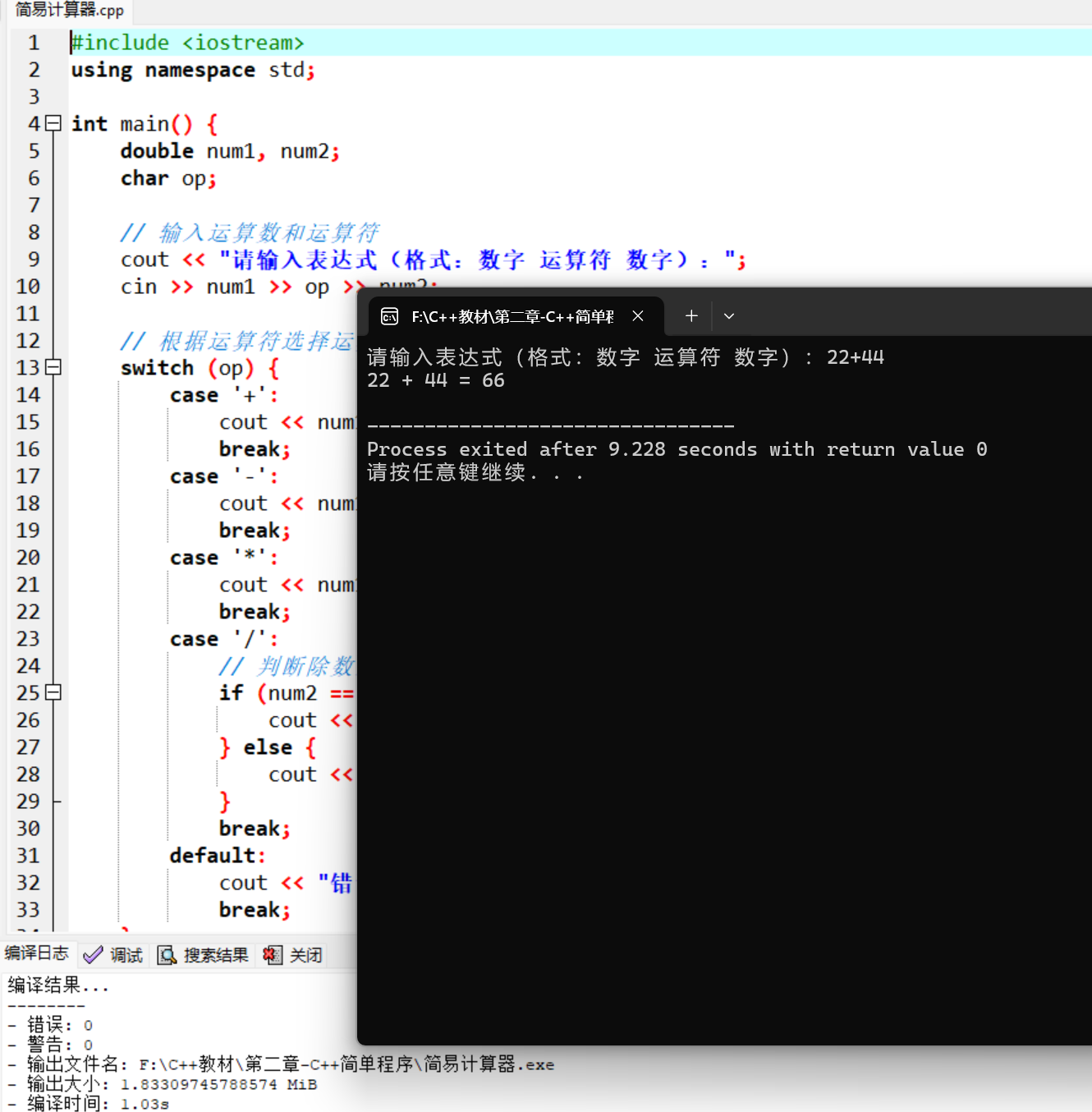Screen dimensions: 1092x1112
Task: Click the console icon in the terminal tab
Action: (x=390, y=317)
